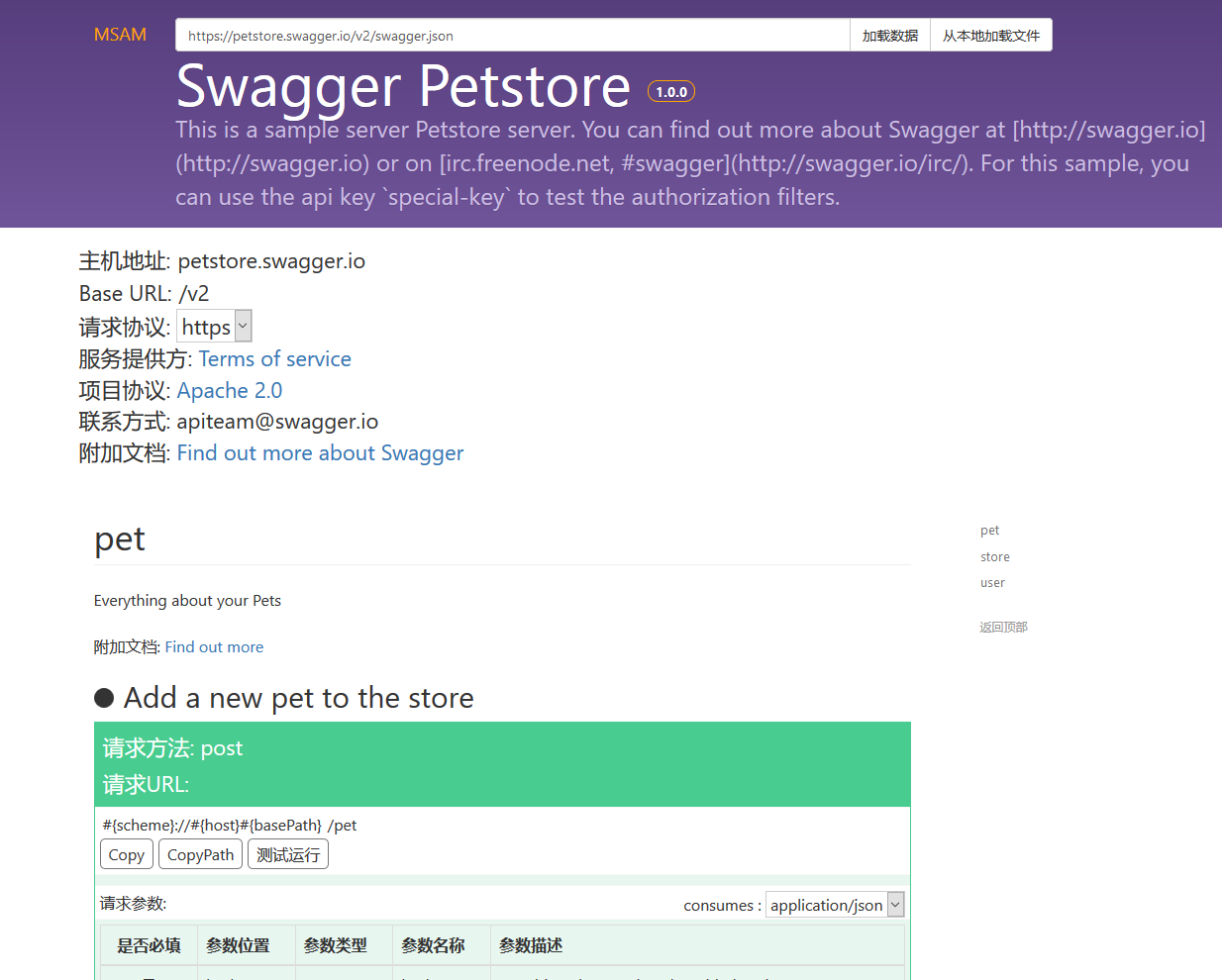Click Everything about your Pets description
Image resolution: width=1222 pixels, height=980 pixels.
[x=187, y=600]
